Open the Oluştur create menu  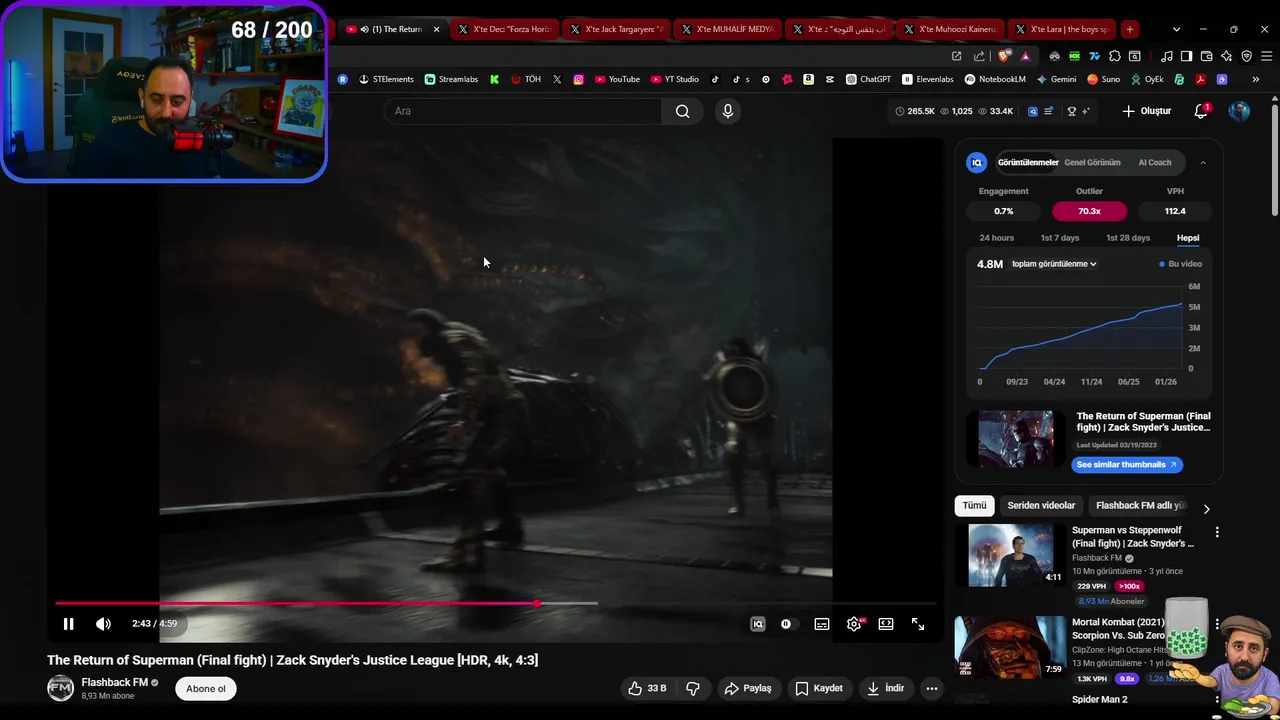coord(1146,111)
